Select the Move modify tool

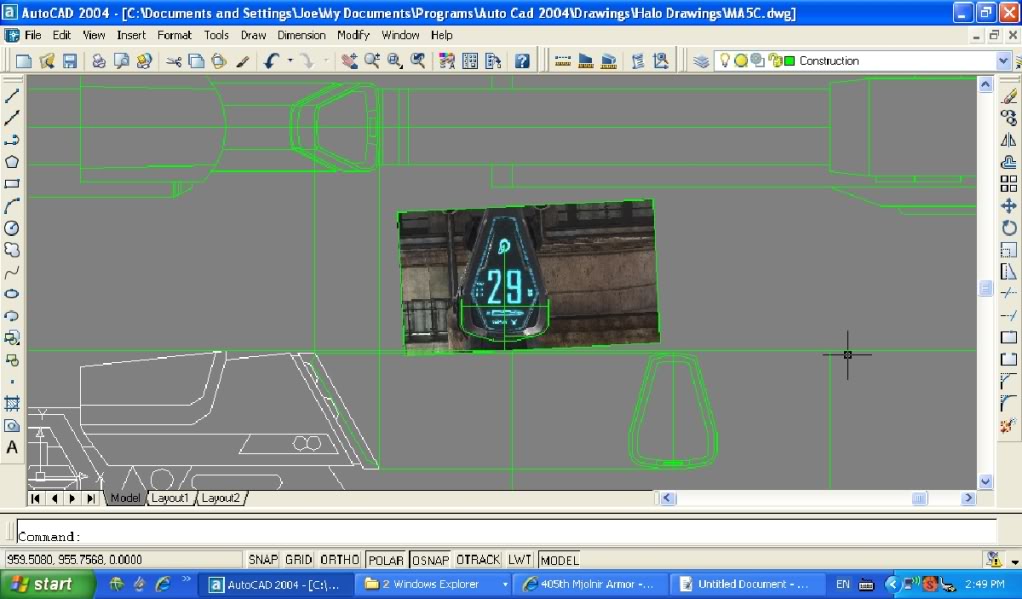pyautogui.click(x=1008, y=206)
